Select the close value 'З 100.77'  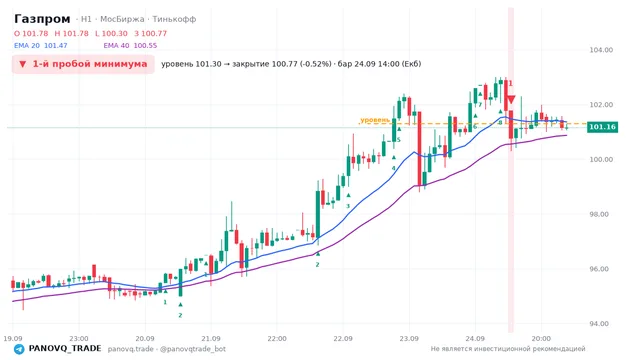[151, 33]
